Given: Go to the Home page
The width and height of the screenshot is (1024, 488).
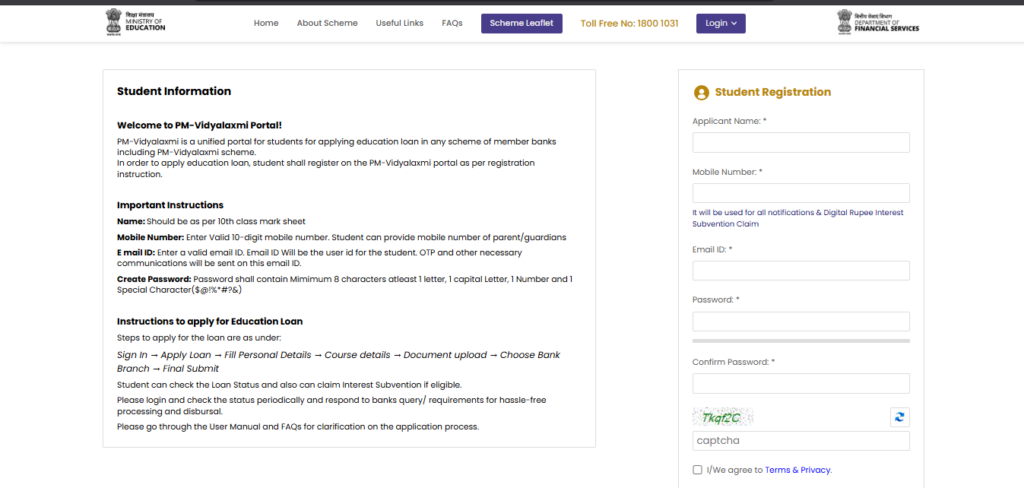Looking at the screenshot, I should coord(266,23).
